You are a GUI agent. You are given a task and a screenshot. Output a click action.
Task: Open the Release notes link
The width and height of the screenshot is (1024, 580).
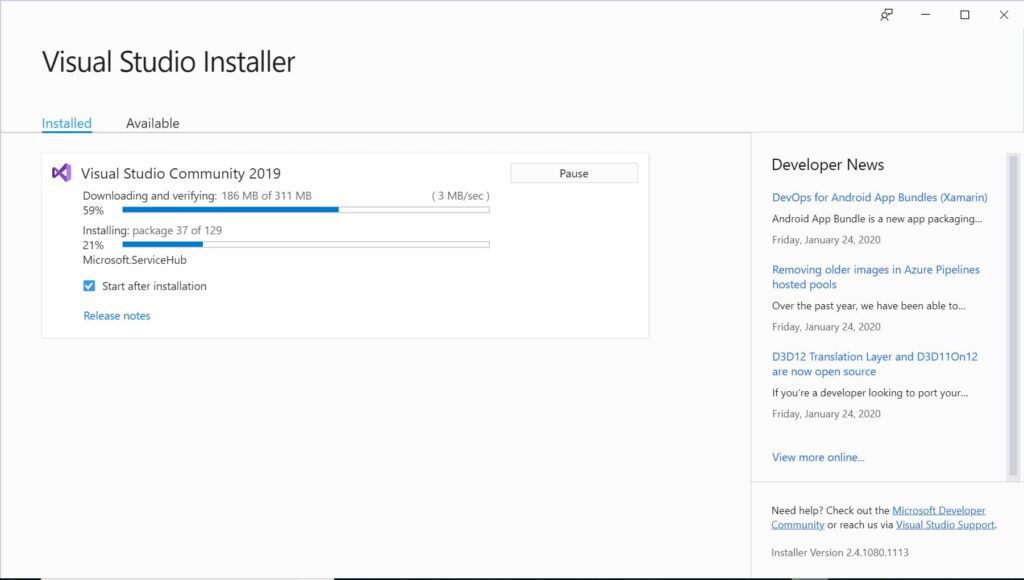(x=117, y=316)
